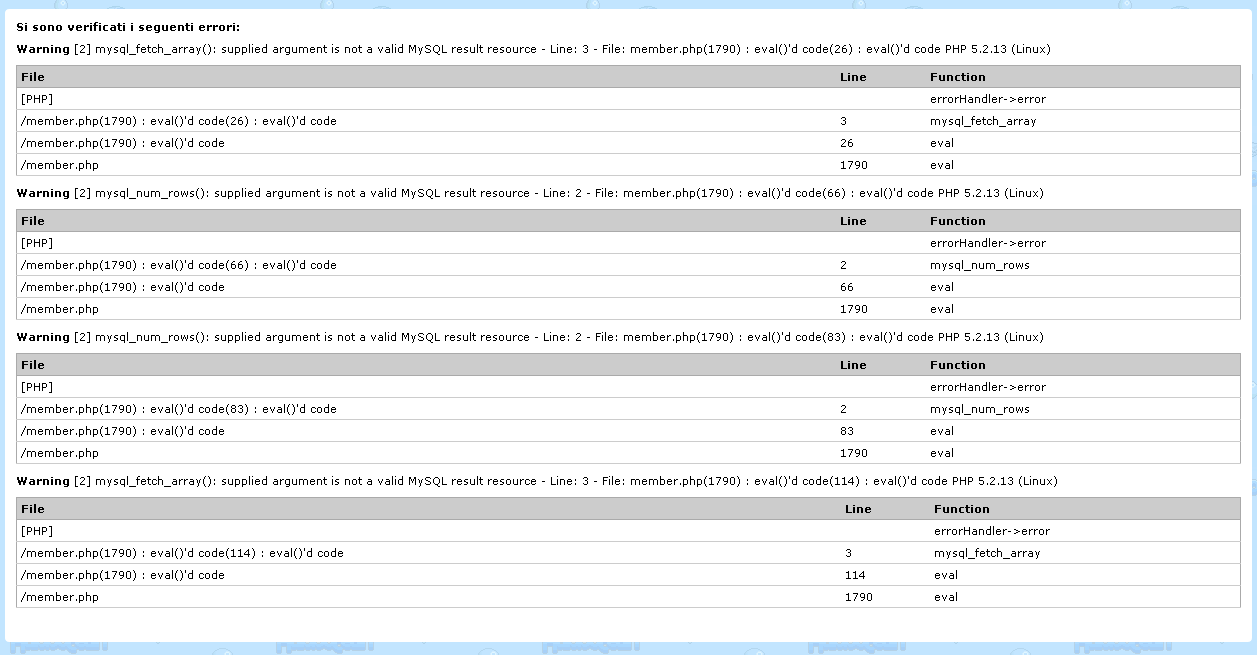Click file path cell ending 'code(66) : eval()'d code'
This screenshot has height=655, width=1257.
[179, 265]
